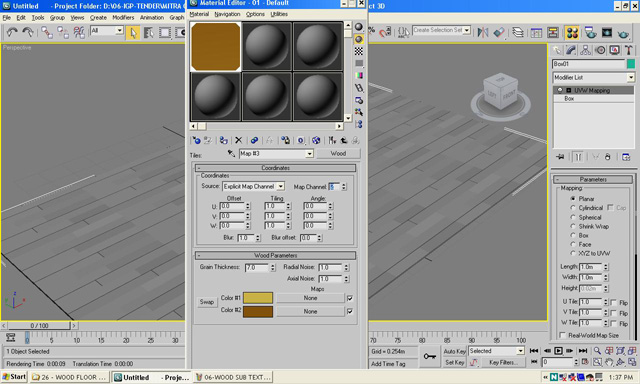Click Align tool in main toolbar
The width and height of the screenshot is (640, 384).
tap(499, 32)
